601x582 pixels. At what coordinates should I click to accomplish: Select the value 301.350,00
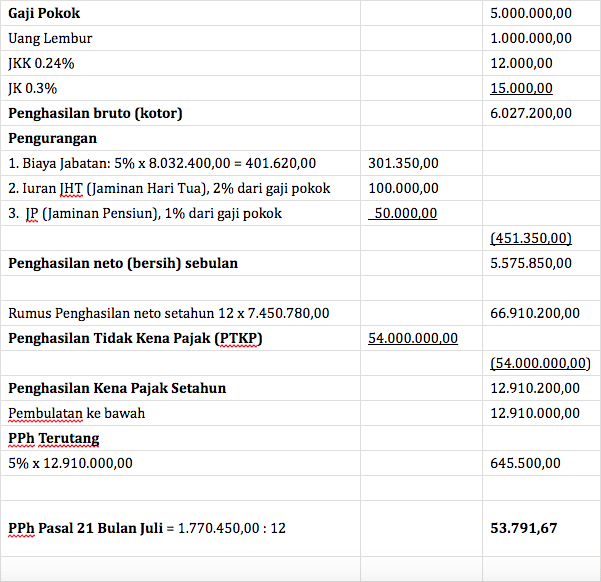click(403, 163)
